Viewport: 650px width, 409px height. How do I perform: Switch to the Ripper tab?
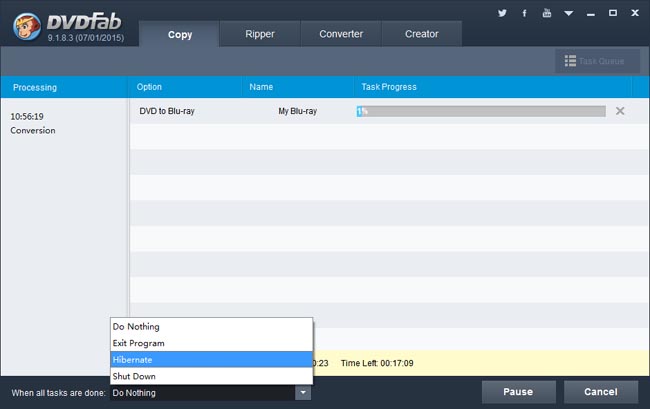click(x=260, y=34)
